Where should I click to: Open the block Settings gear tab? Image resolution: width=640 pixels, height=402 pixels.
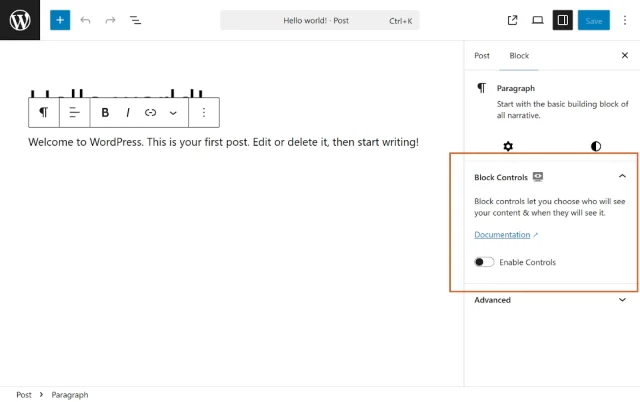508,146
